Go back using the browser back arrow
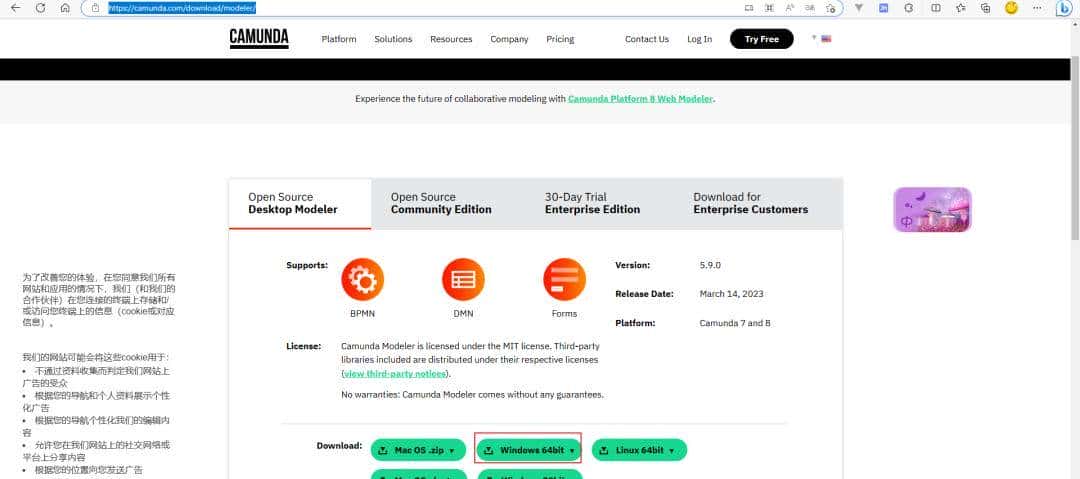 point(16,8)
